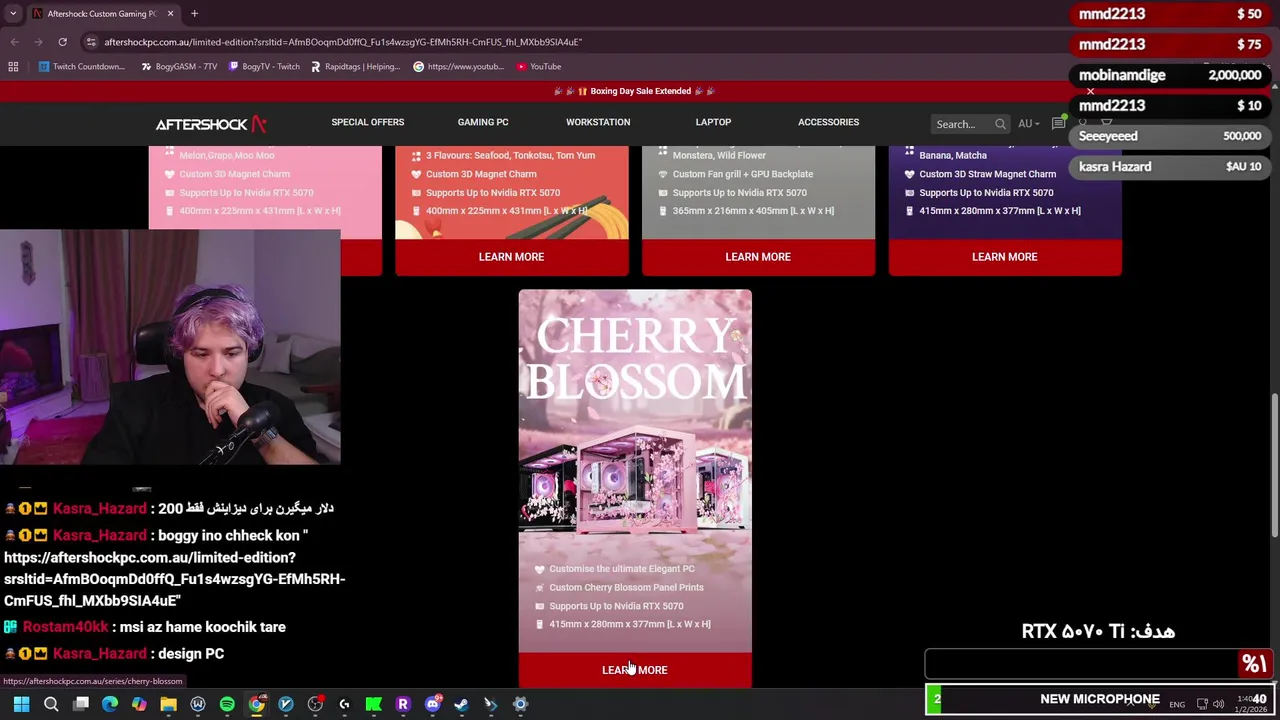
Task: Open Logitech G HUB from the taskbar
Action: 344,704
